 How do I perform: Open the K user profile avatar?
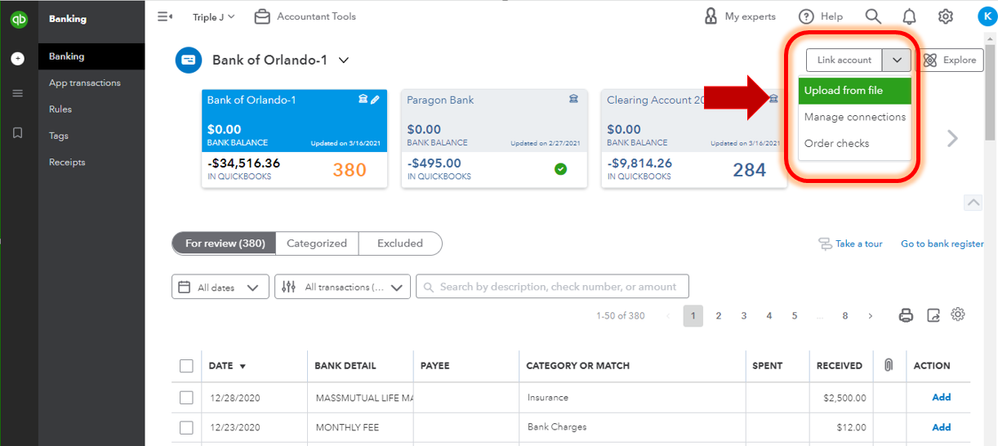tap(986, 17)
